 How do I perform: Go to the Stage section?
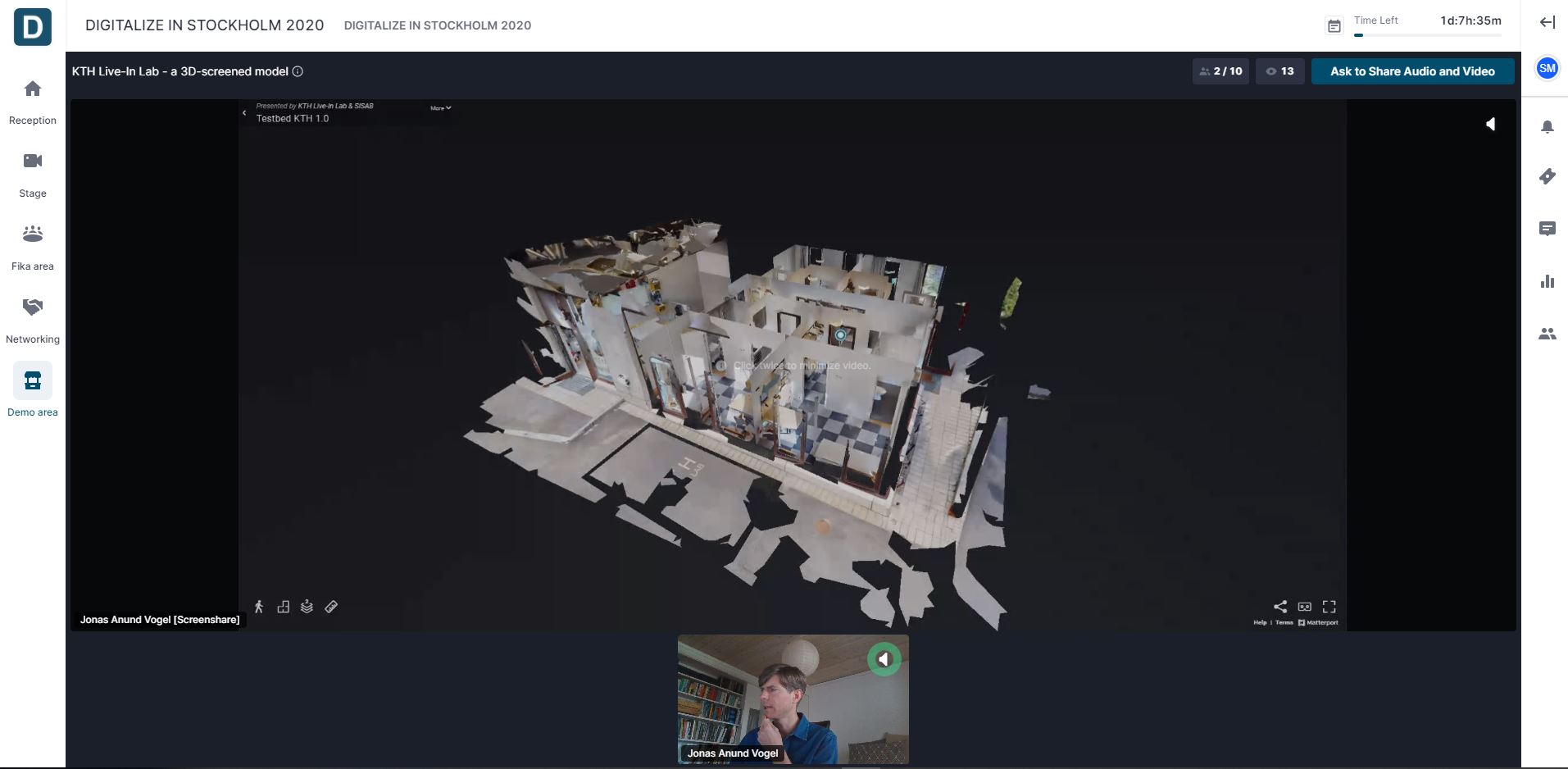point(33,174)
